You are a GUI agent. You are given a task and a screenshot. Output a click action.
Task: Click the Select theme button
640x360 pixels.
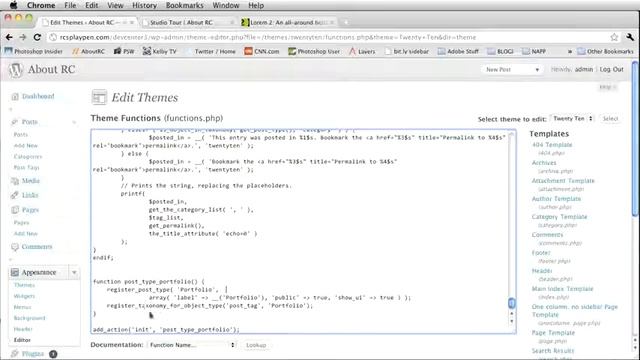[610, 119]
